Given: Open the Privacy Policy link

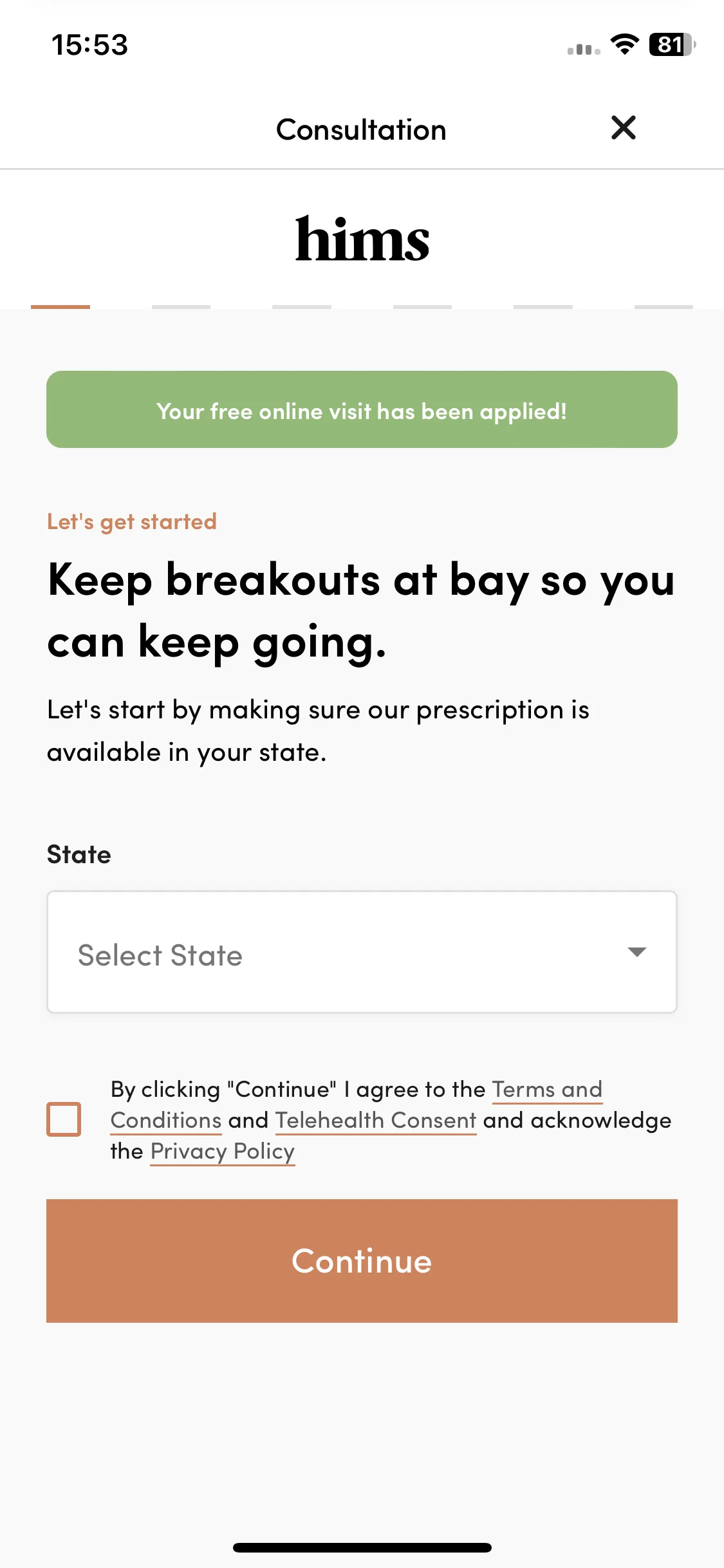Looking at the screenshot, I should (223, 1152).
